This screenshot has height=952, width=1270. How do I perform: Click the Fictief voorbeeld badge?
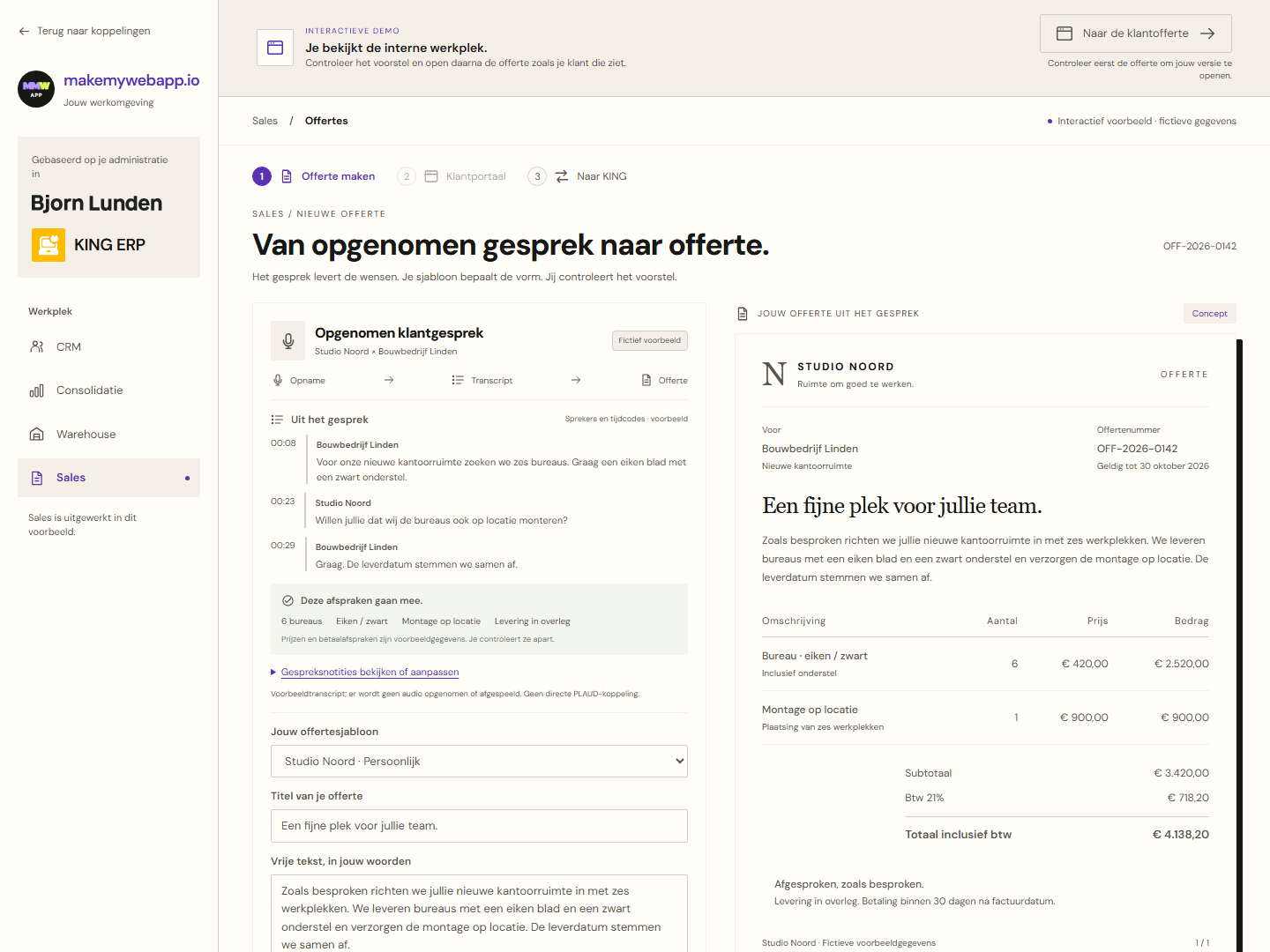tap(650, 341)
